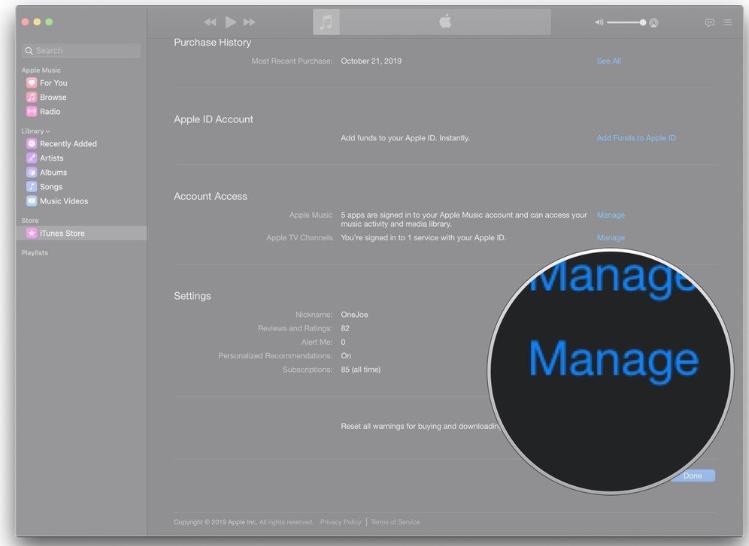Open Recently Added in Library
The height and width of the screenshot is (546, 749).
pos(68,144)
